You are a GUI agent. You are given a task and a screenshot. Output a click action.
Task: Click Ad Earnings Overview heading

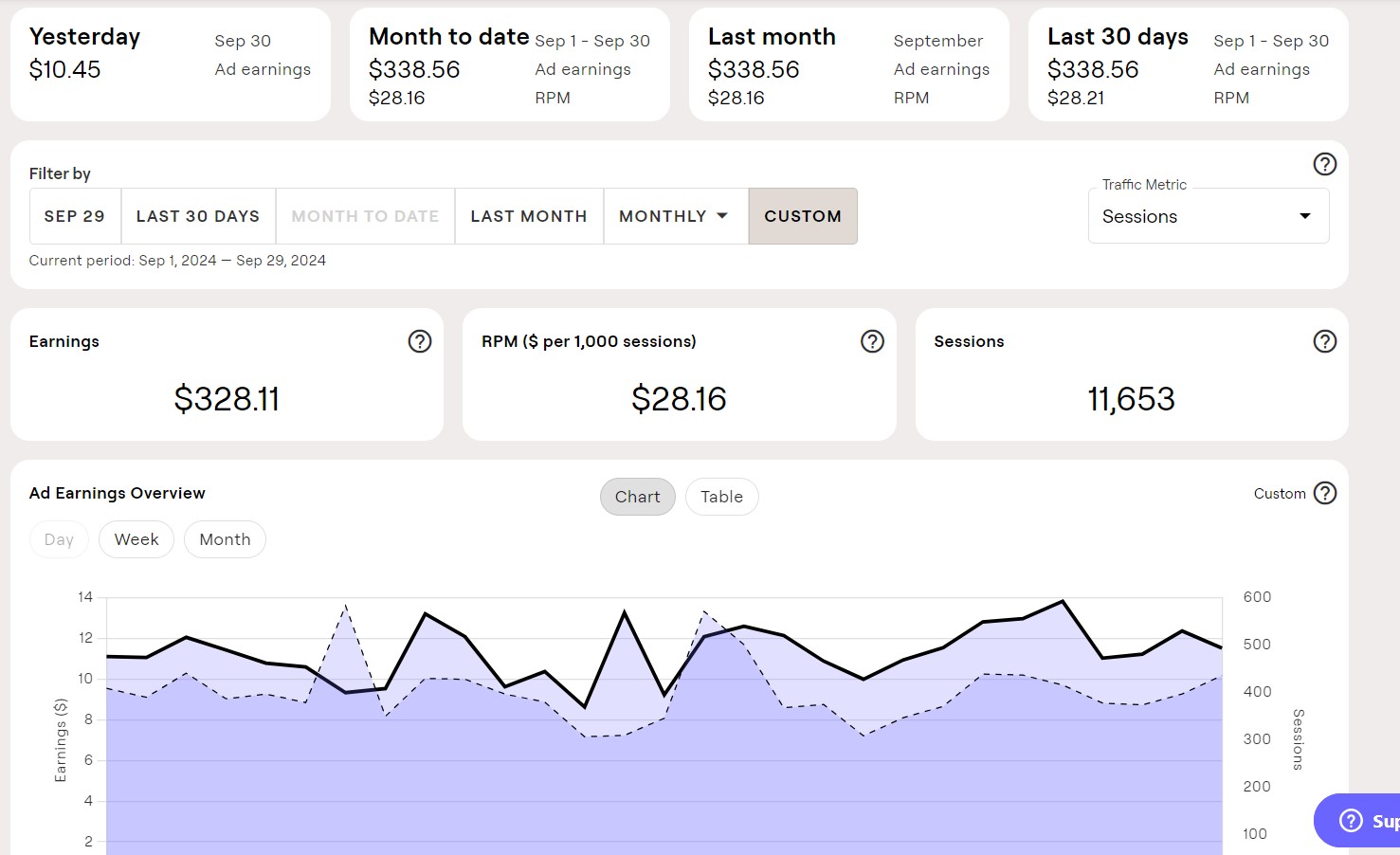[x=117, y=493]
